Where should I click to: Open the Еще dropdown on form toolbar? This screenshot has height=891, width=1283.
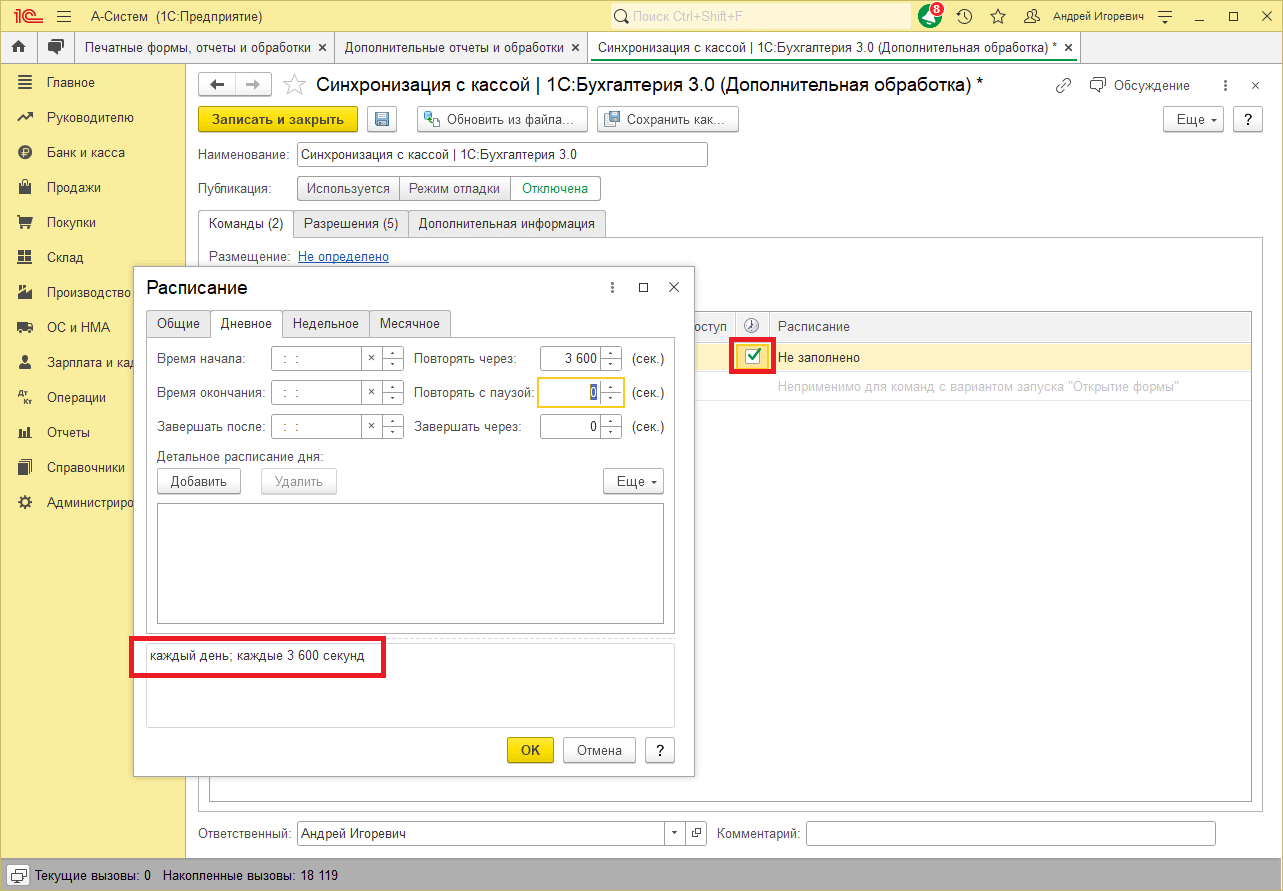click(1194, 119)
